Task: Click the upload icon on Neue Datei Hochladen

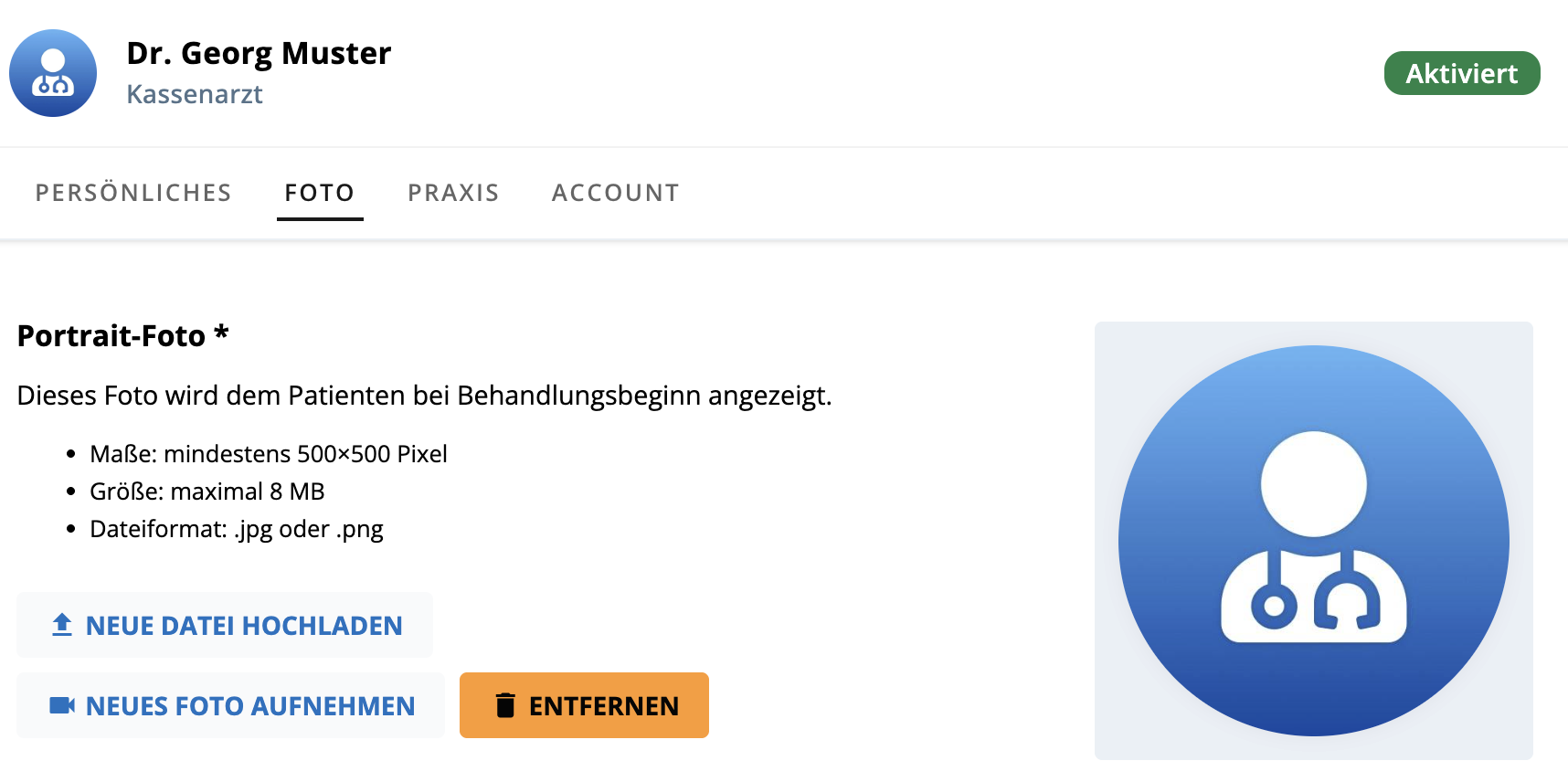Action: [x=61, y=625]
